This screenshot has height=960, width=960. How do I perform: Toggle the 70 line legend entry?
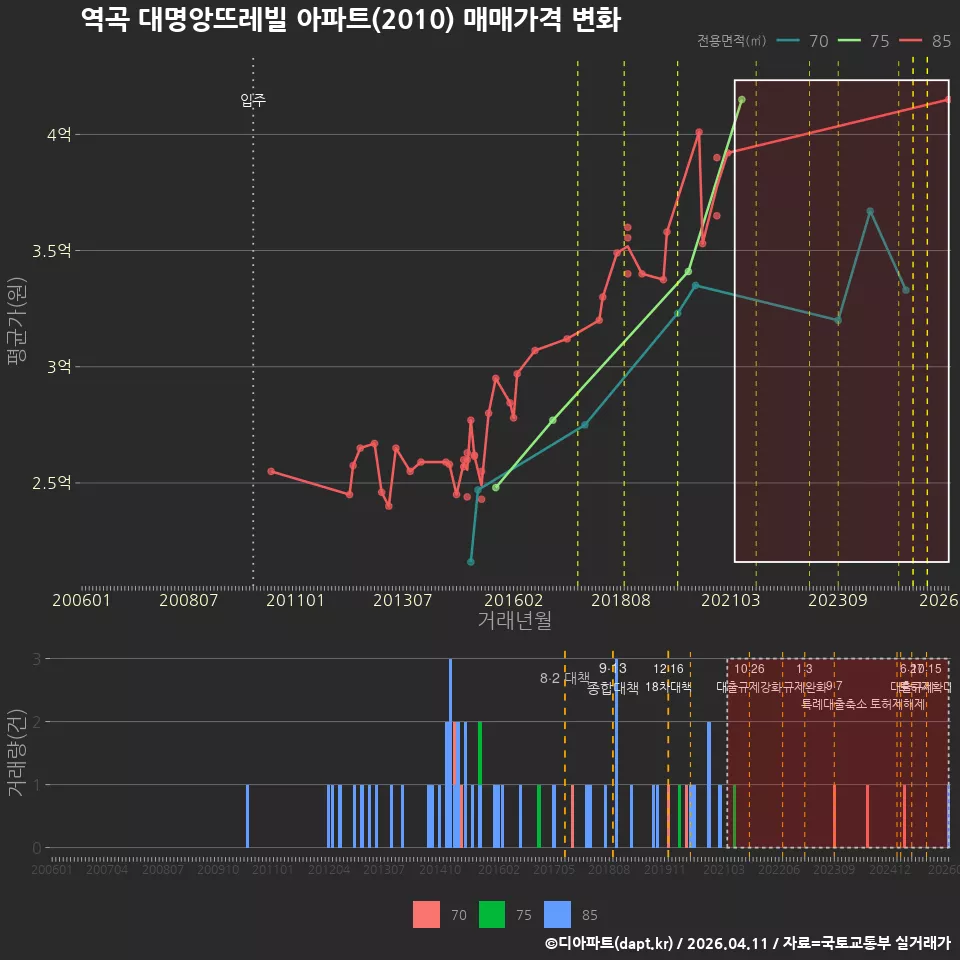803,41
